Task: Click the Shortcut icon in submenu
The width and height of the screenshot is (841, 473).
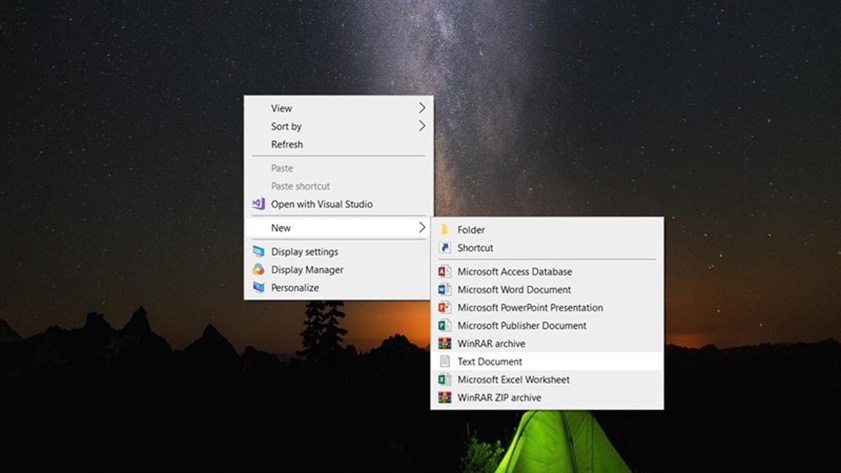Action: coord(445,248)
